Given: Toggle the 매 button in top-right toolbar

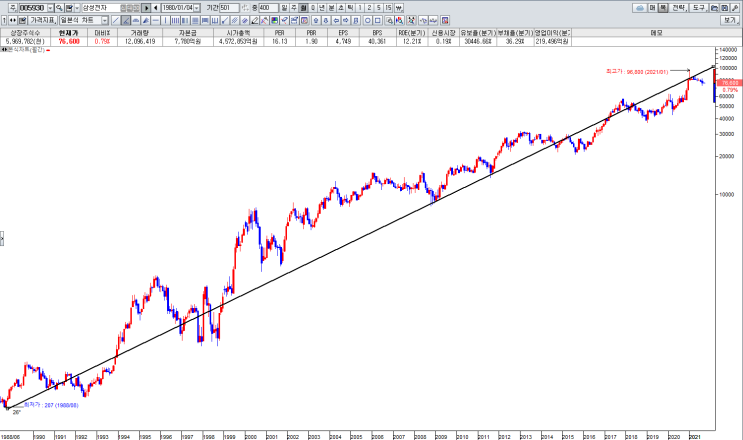Looking at the screenshot, I should tap(652, 8).
